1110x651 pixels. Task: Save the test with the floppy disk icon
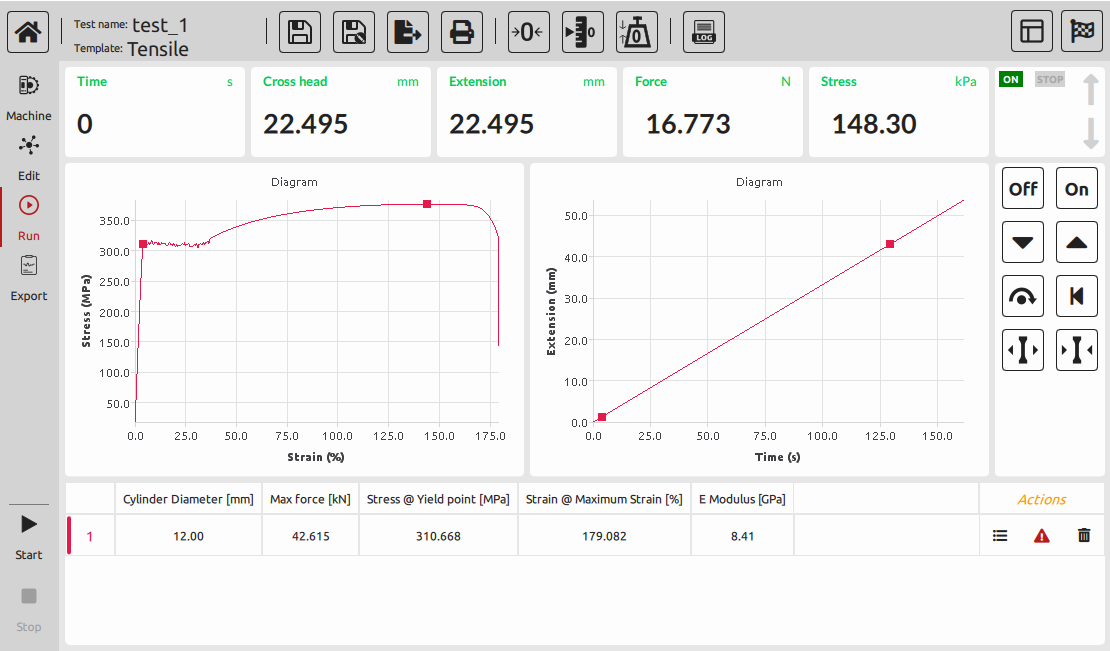click(299, 32)
